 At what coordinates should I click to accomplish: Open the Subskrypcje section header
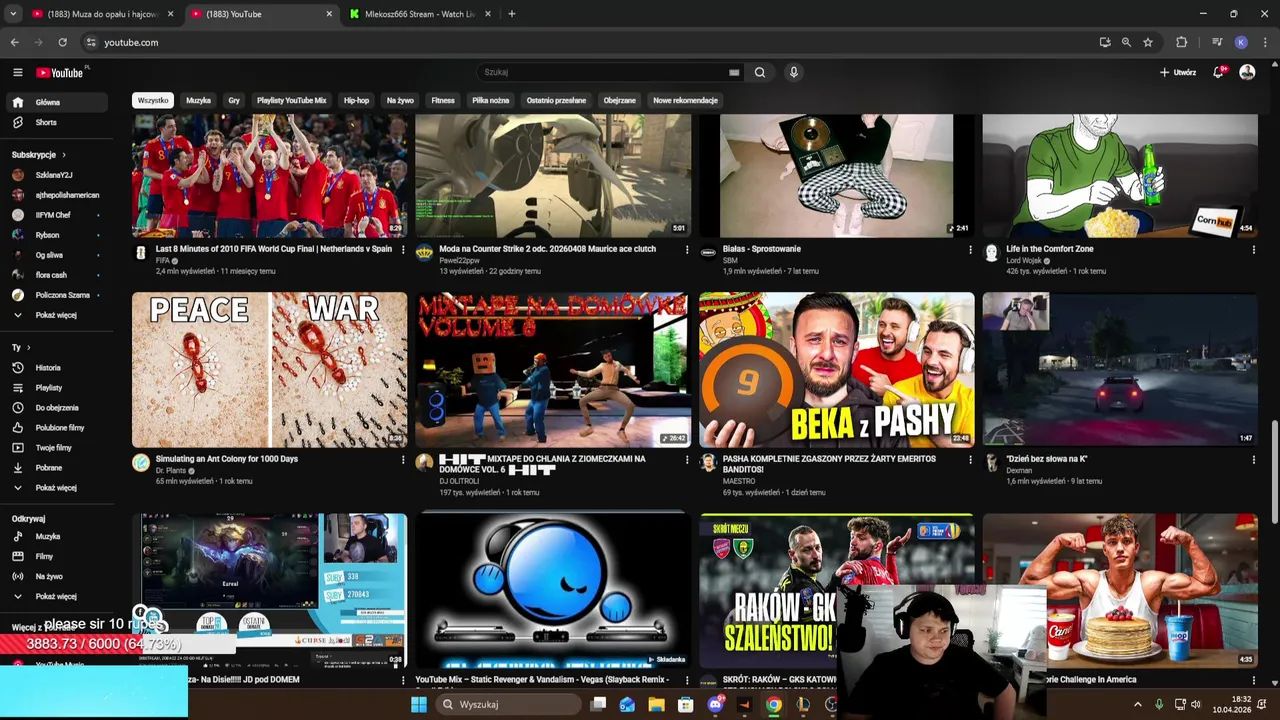click(38, 155)
